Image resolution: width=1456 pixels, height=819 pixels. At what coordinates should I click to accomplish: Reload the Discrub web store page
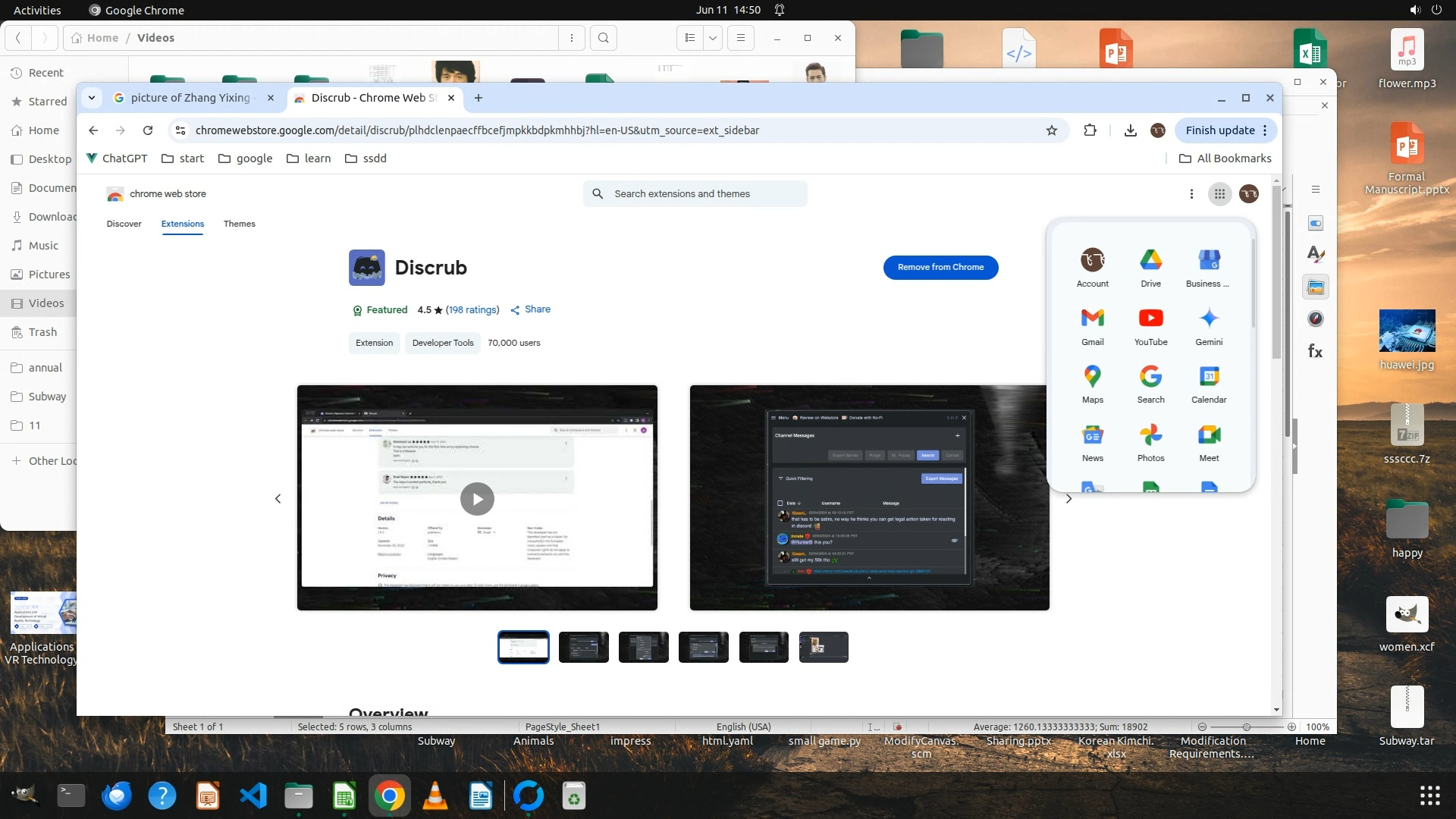tap(148, 130)
